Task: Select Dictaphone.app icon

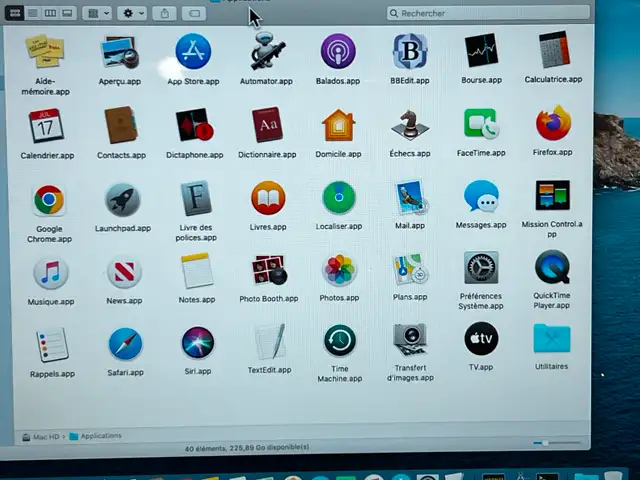Action: click(x=195, y=124)
